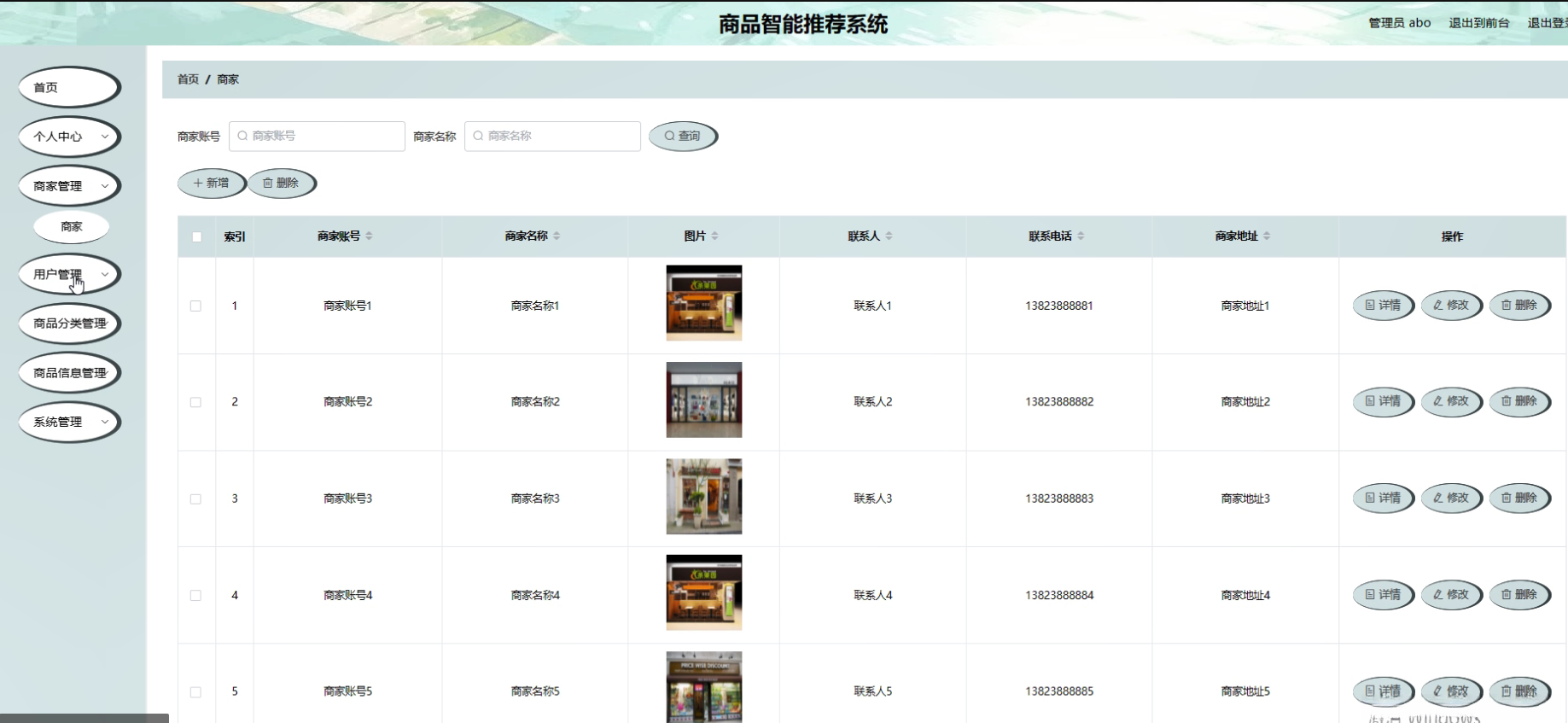
Task: Expand the 系统管理 sidebar menu
Action: pyautogui.click(x=69, y=422)
